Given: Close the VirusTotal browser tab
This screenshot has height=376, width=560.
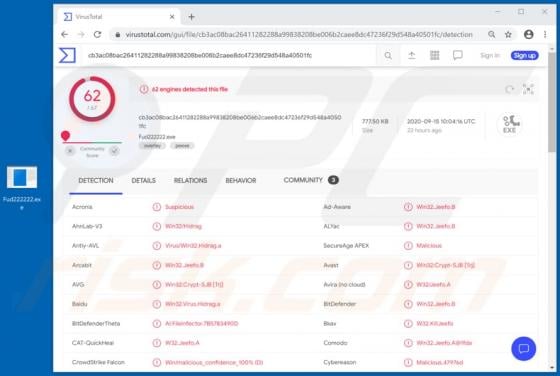Looking at the screenshot, I should pyautogui.click(x=172, y=17).
